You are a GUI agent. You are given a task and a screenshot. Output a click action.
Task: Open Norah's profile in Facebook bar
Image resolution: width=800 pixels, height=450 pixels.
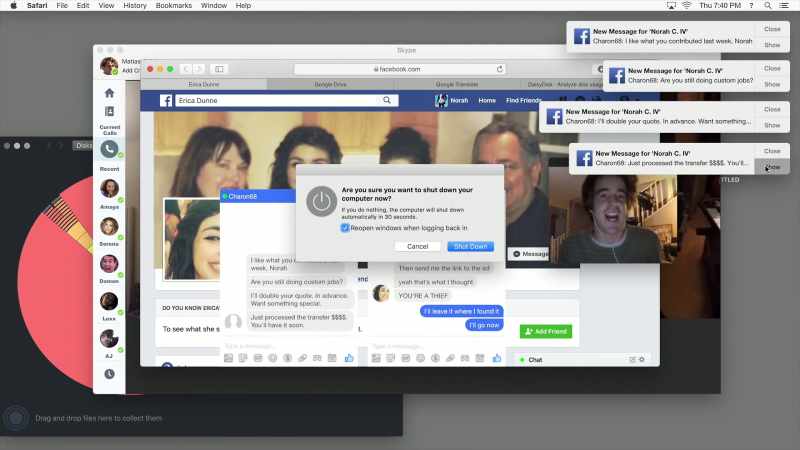(452, 101)
